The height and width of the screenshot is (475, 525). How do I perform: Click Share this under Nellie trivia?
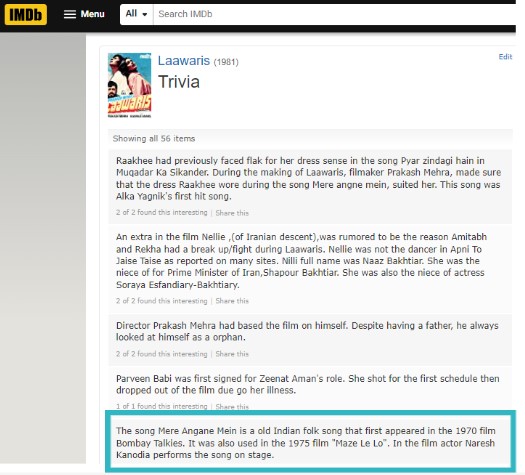point(232,301)
